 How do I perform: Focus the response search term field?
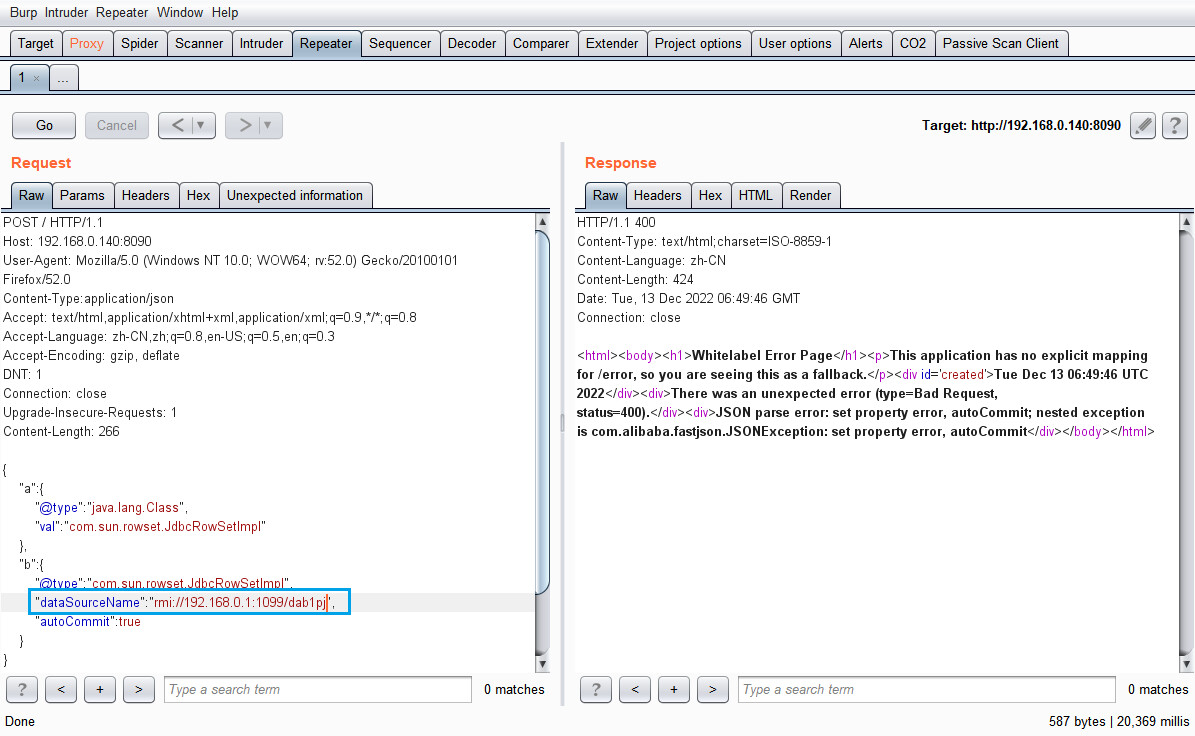927,690
